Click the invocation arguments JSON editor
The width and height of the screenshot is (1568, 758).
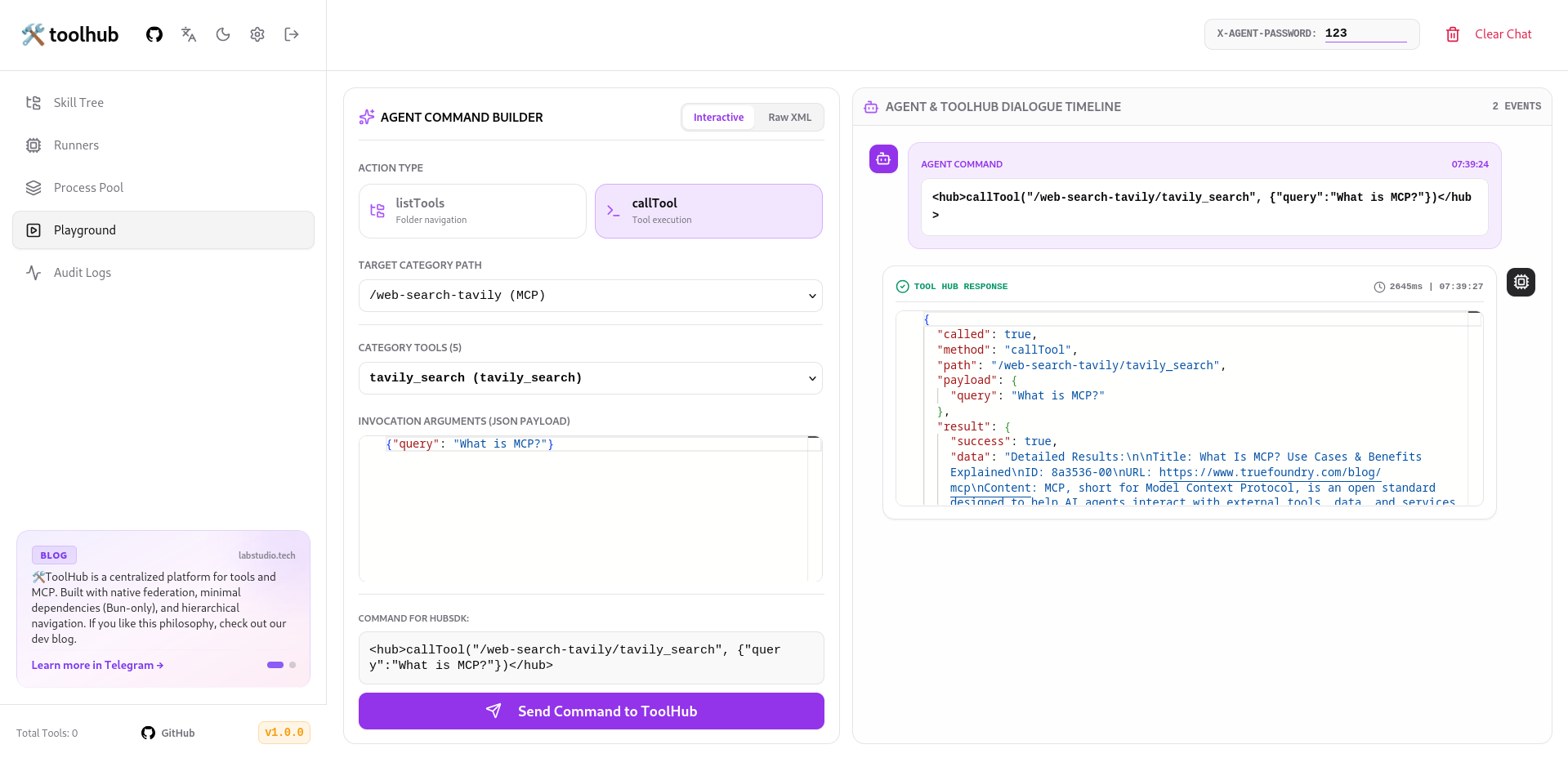pos(590,508)
